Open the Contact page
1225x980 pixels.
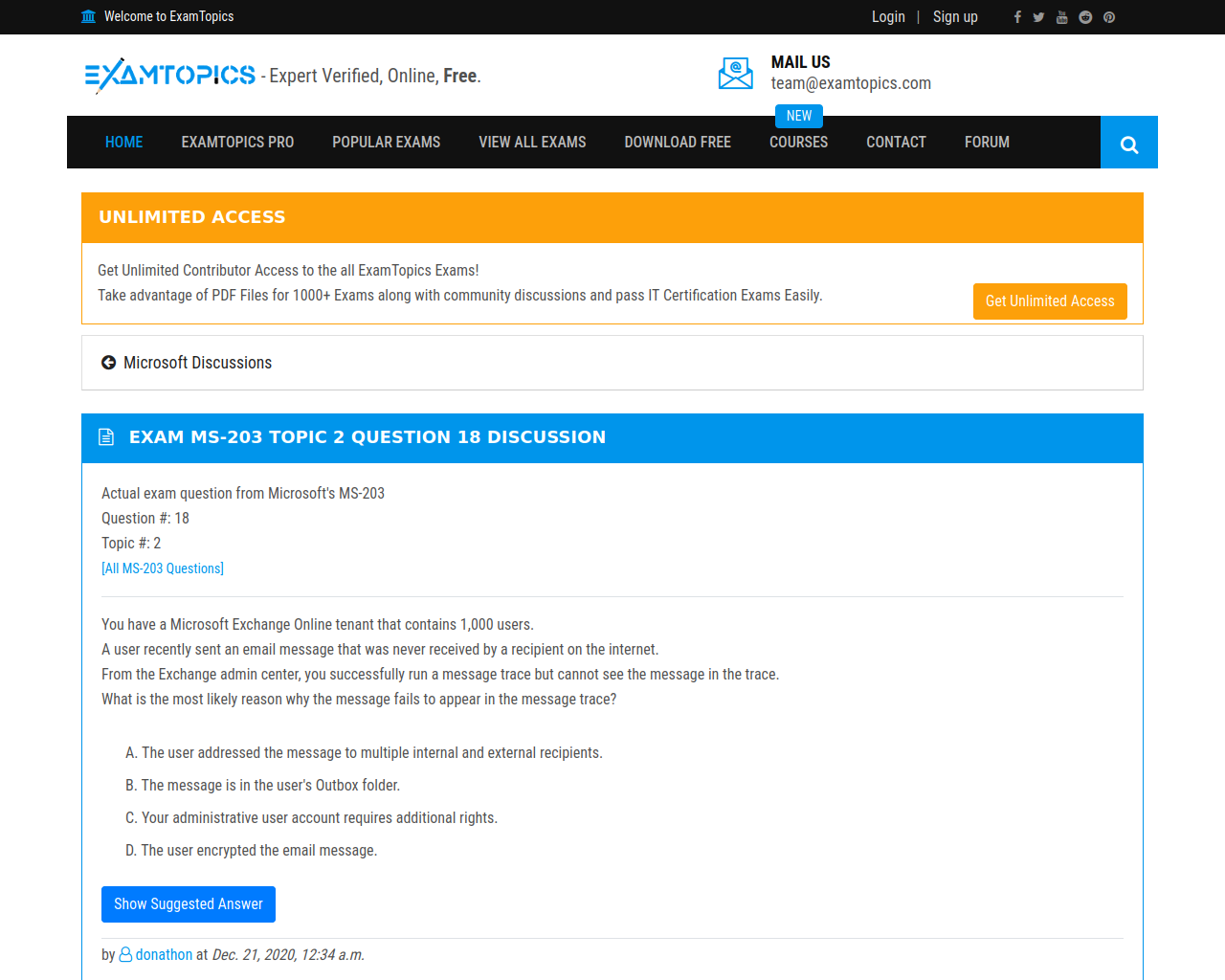[897, 143]
